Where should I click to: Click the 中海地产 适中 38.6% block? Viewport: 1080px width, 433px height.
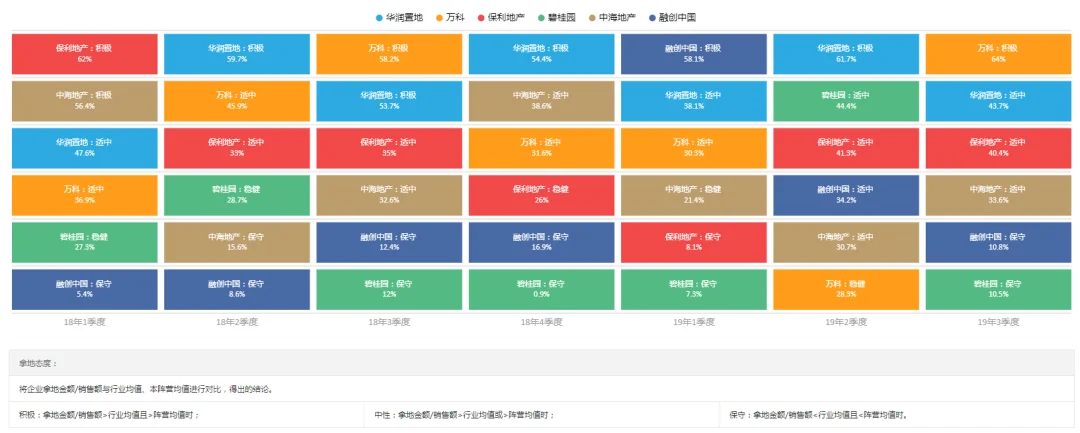pyautogui.click(x=541, y=101)
